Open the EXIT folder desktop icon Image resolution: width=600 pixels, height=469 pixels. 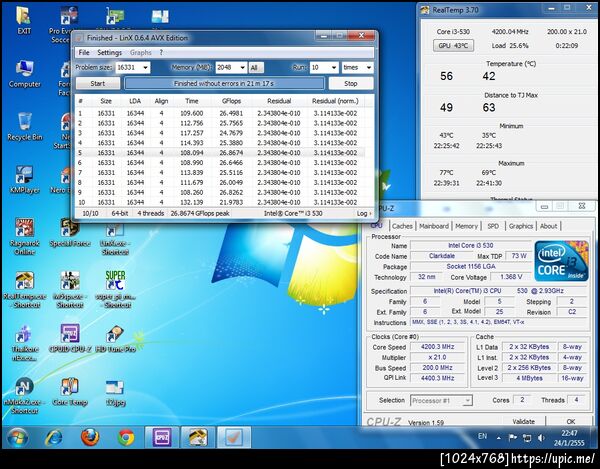tap(24, 20)
